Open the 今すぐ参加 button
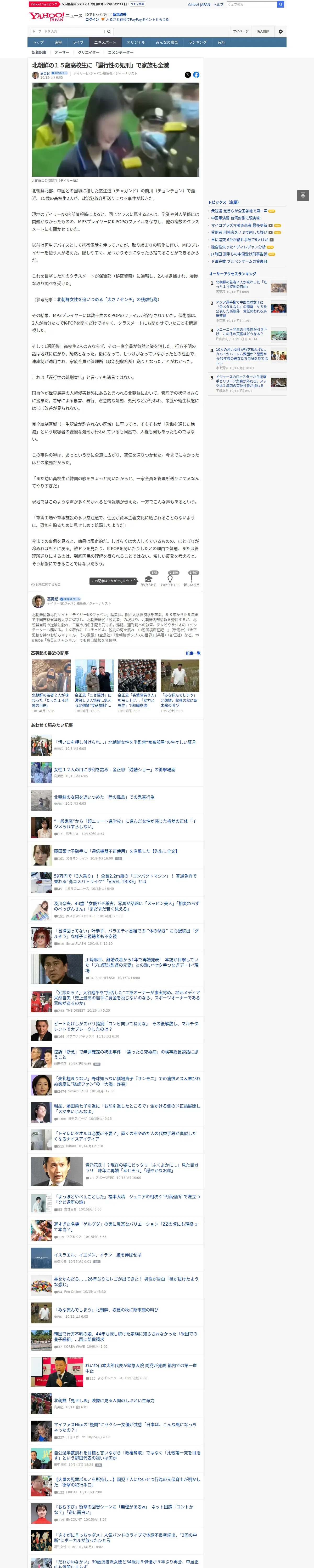The image size is (314, 1568). tap(137, 4)
